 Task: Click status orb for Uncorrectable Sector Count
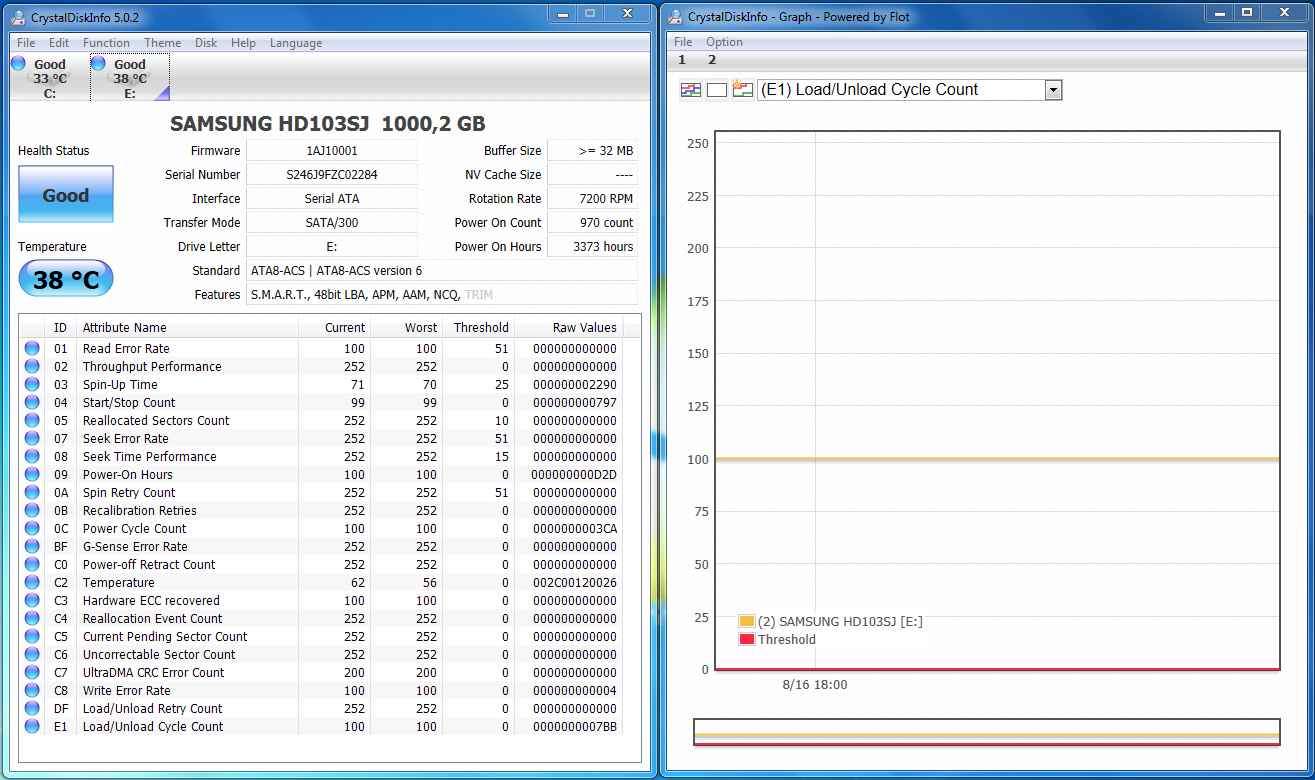32,655
